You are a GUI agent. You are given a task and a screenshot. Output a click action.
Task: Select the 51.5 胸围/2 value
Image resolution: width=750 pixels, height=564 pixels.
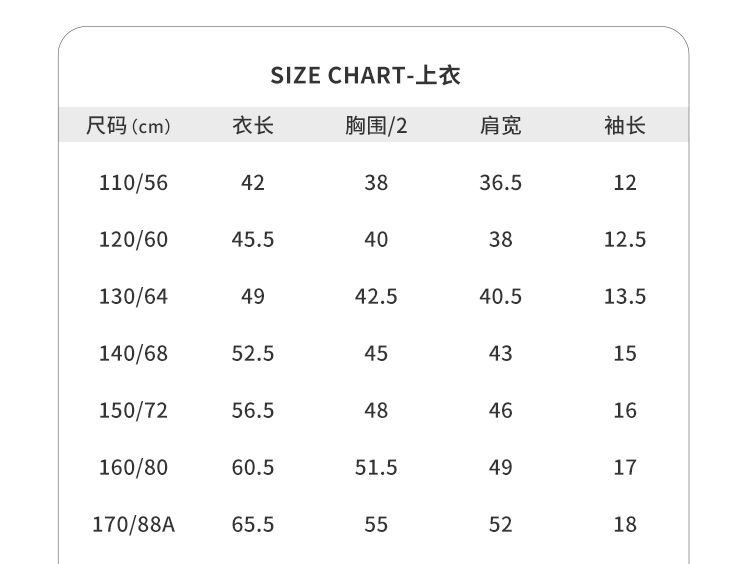pyautogui.click(x=376, y=468)
